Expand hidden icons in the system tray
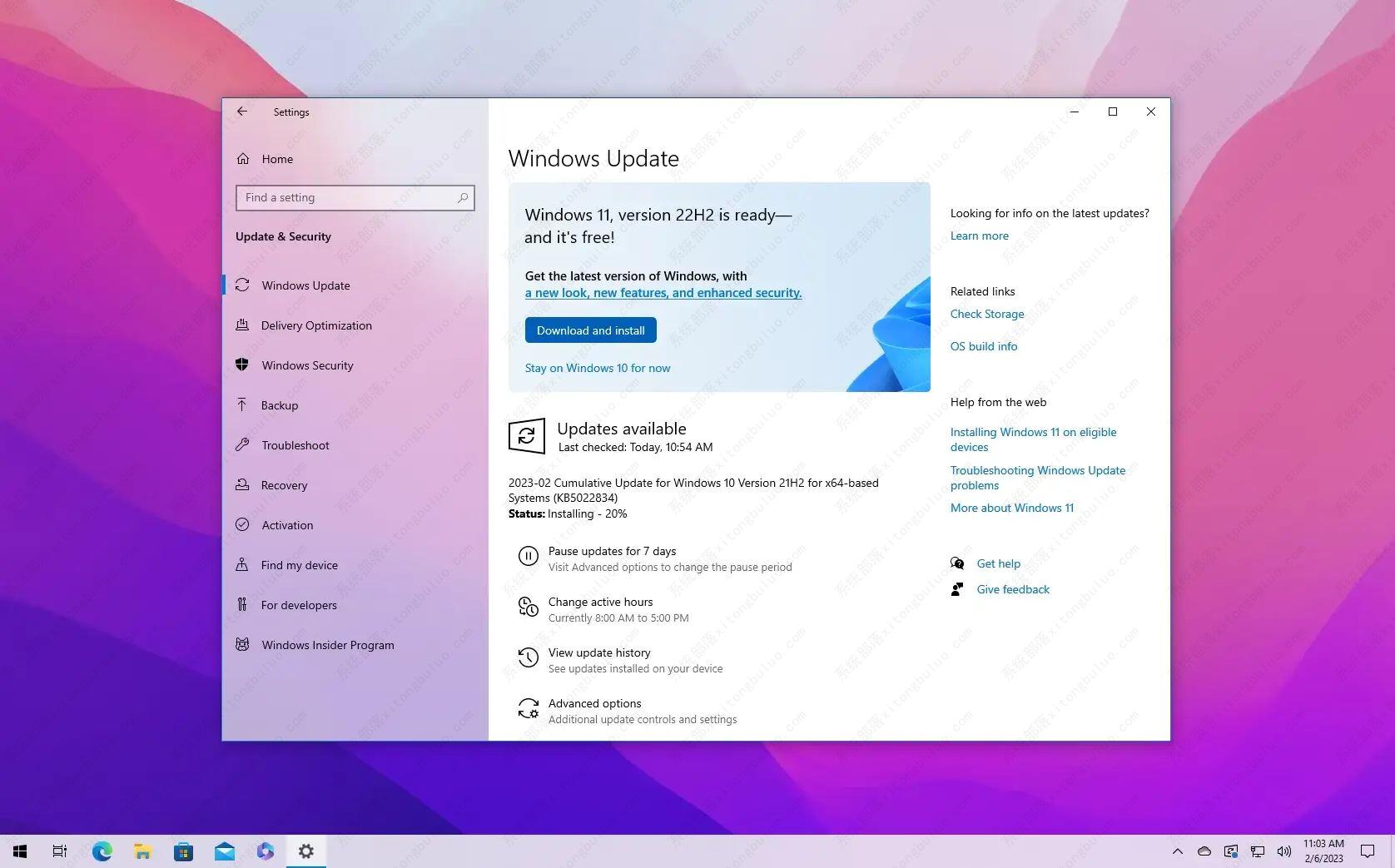The width and height of the screenshot is (1395, 868). (x=1177, y=851)
